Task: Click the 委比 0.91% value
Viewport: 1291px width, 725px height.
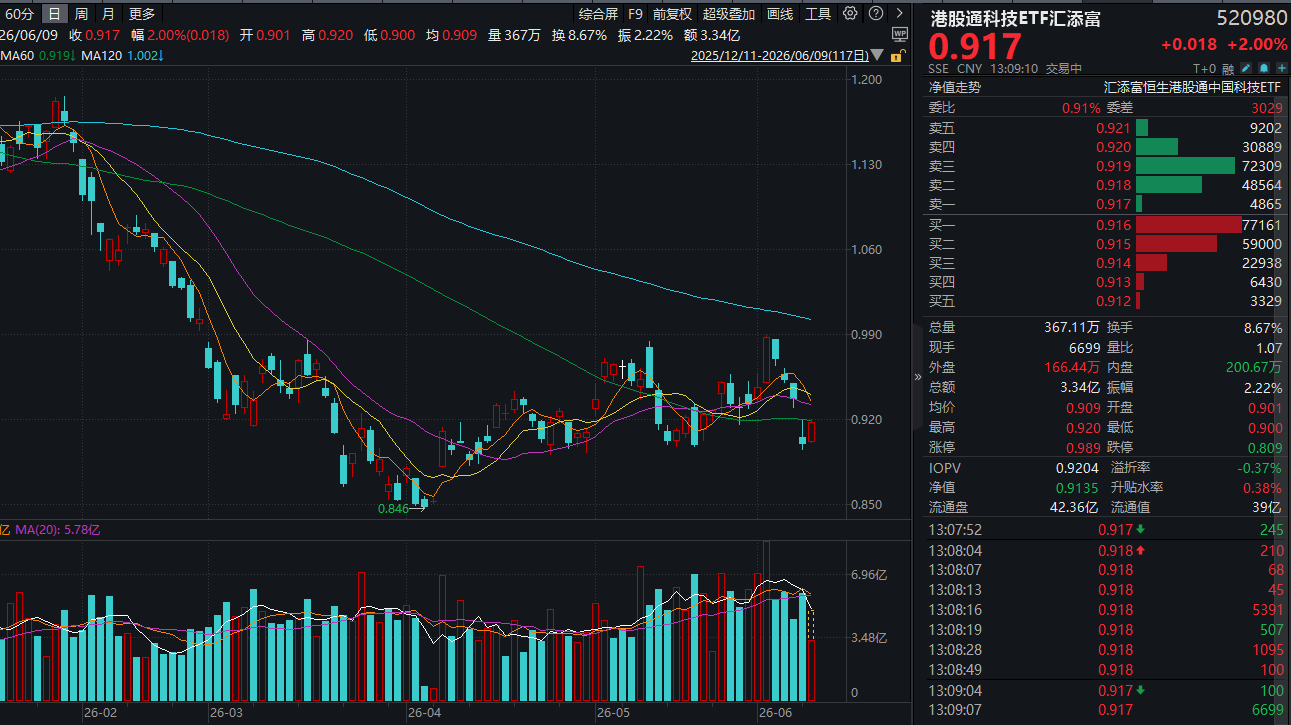Action: click(1081, 108)
